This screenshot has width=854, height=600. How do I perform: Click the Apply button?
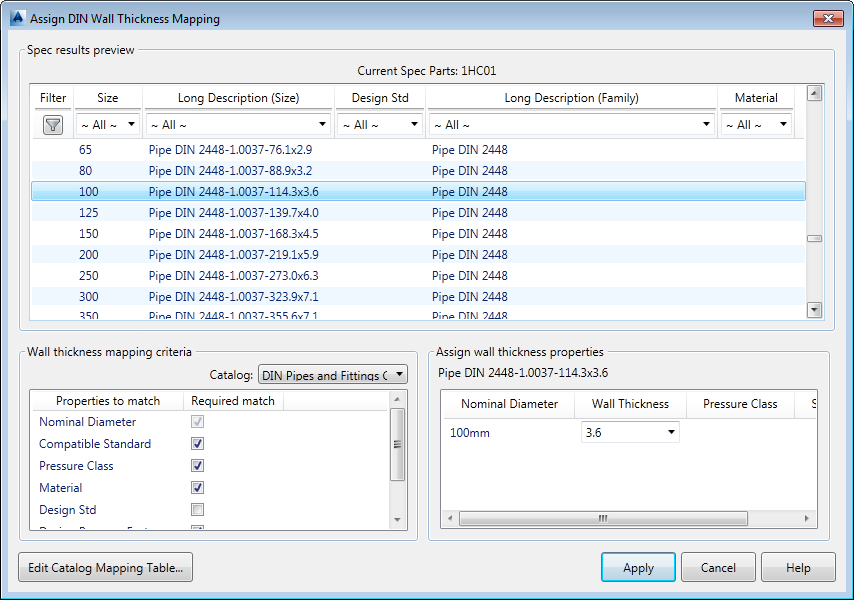coord(638,567)
